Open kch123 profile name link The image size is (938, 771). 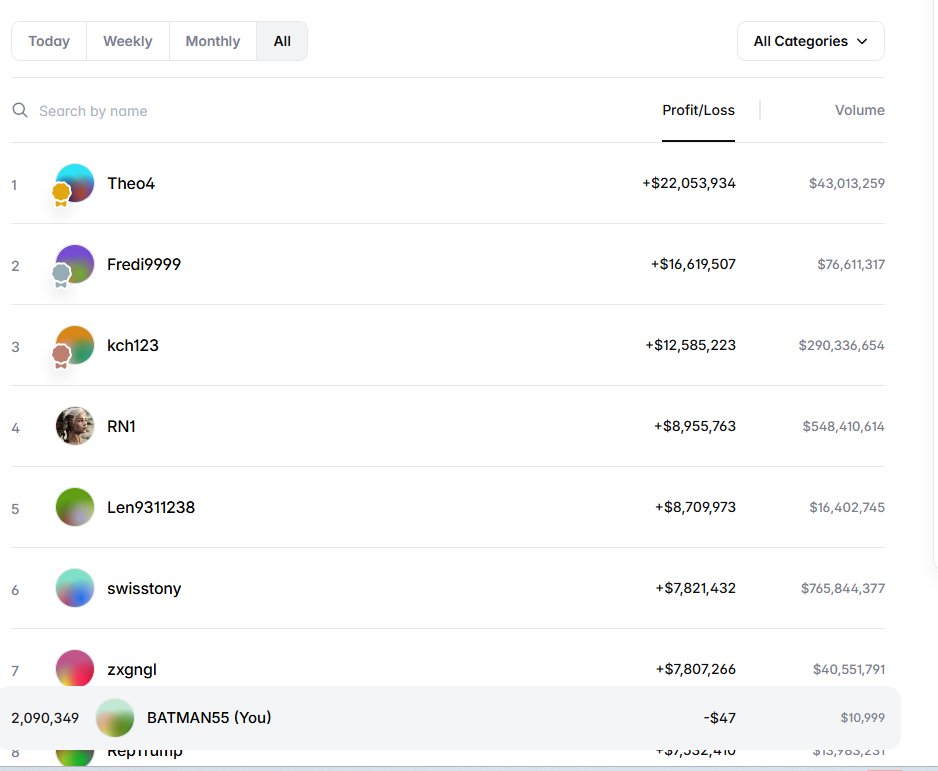pos(133,346)
